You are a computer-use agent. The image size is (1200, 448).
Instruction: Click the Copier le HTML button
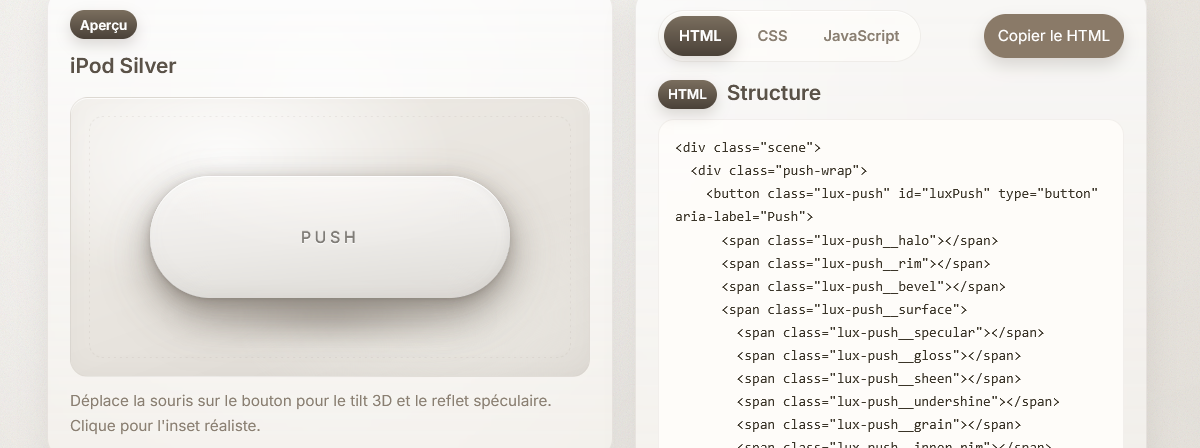[x=1054, y=36]
